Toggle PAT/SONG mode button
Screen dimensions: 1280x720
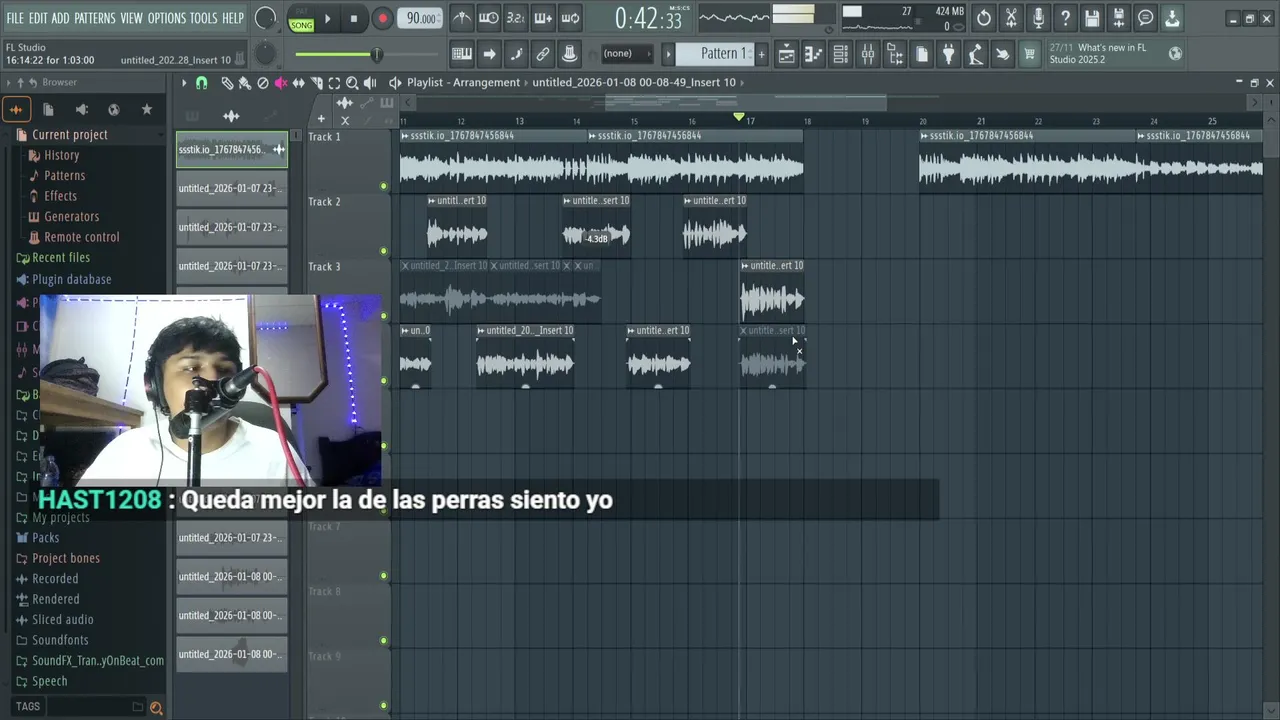[300, 19]
